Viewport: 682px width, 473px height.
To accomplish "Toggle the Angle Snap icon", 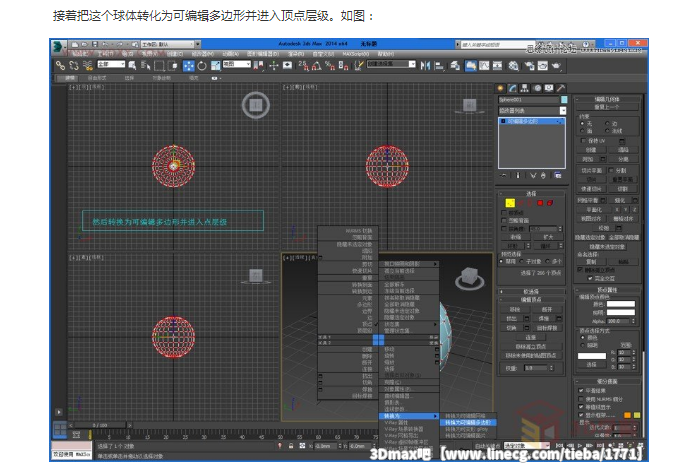I will coord(317,66).
